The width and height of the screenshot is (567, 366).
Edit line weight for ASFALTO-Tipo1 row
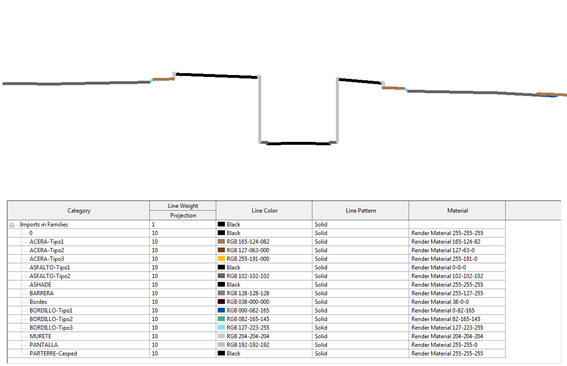coord(183,267)
